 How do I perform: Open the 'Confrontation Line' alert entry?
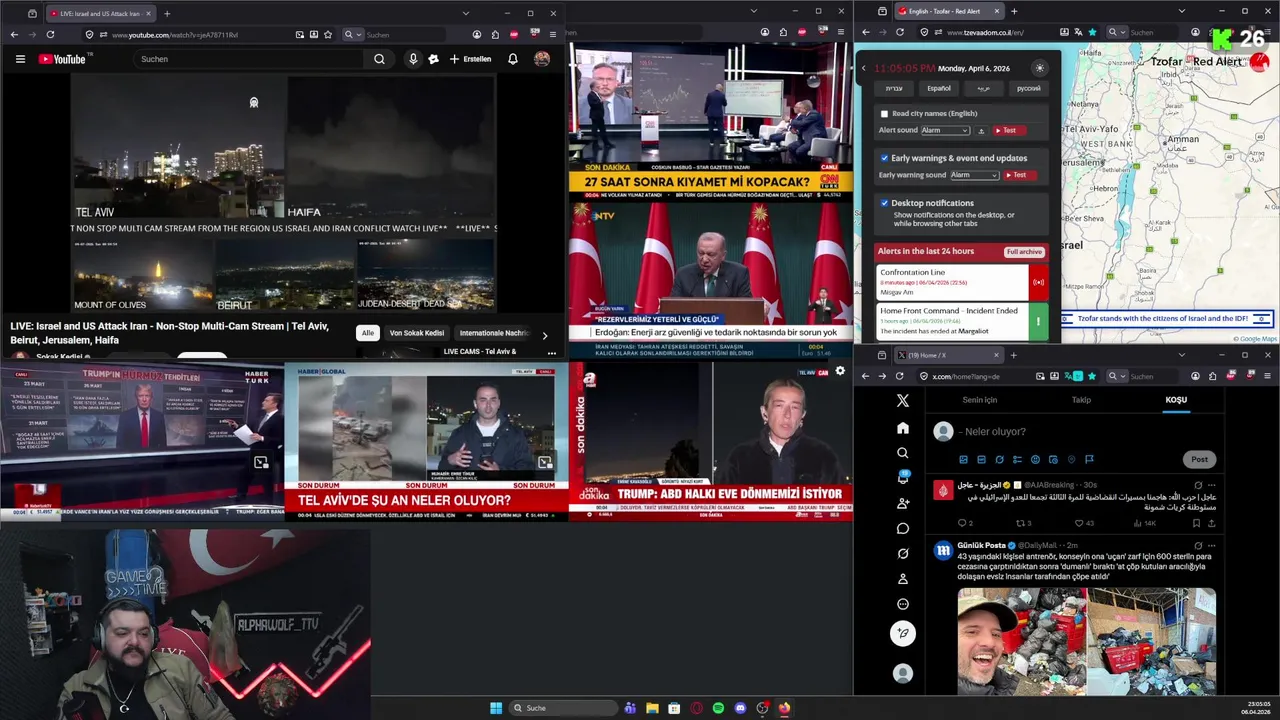point(952,282)
